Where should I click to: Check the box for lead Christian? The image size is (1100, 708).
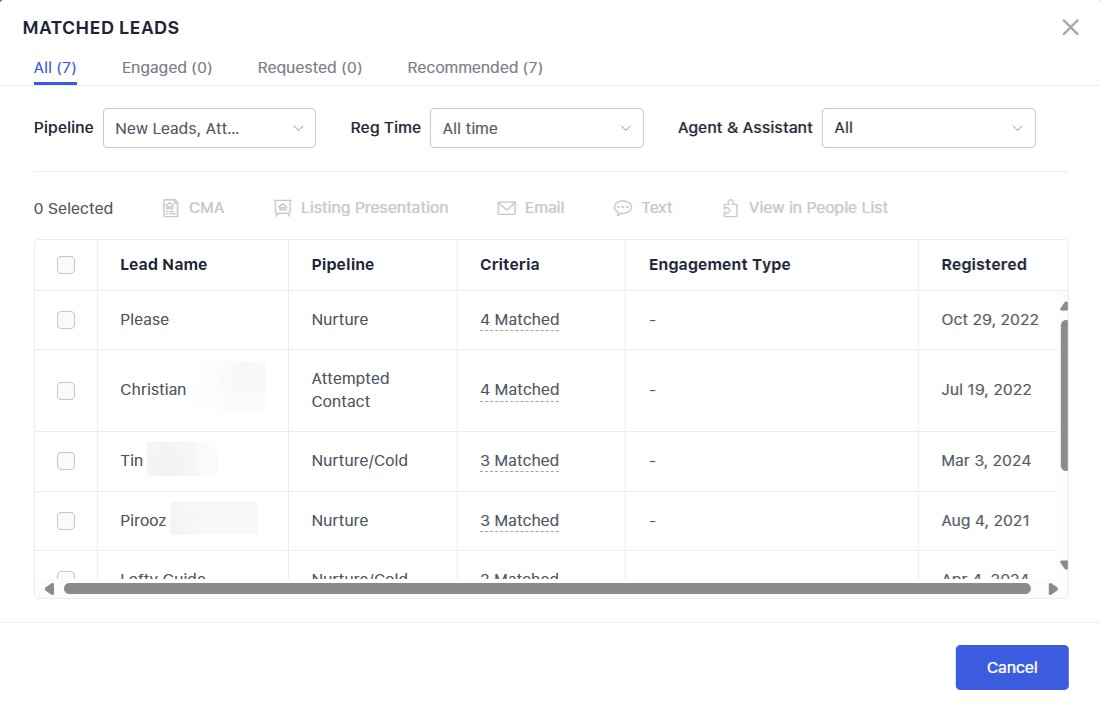66,391
